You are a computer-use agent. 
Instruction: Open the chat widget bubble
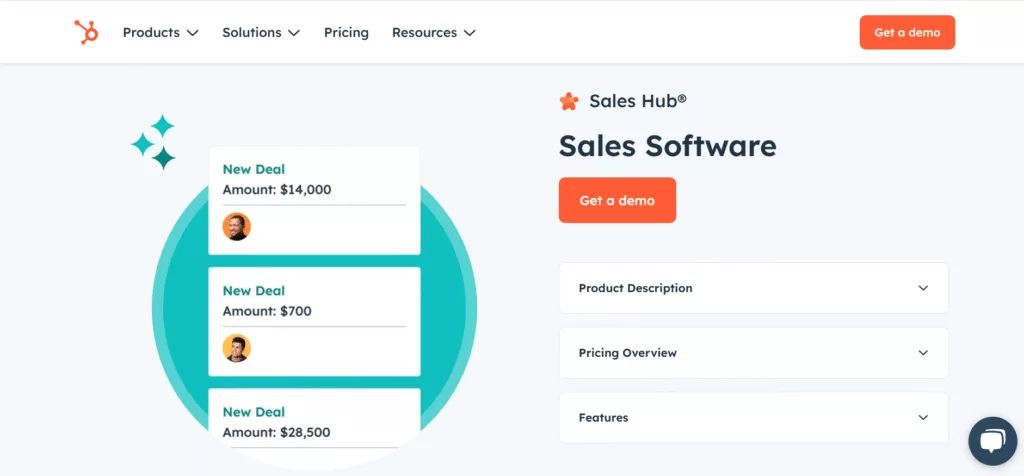coord(992,441)
